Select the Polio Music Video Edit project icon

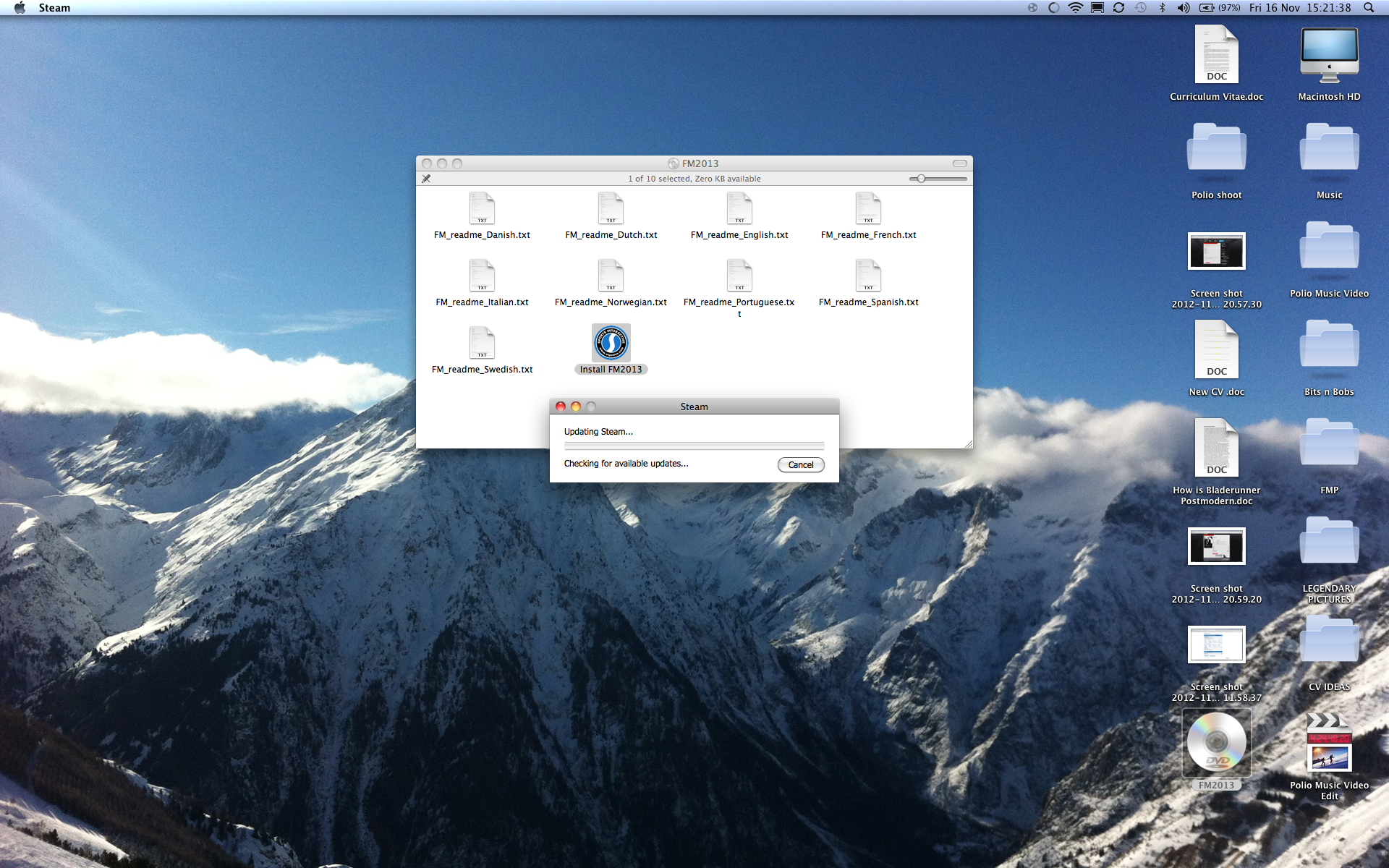point(1330,743)
